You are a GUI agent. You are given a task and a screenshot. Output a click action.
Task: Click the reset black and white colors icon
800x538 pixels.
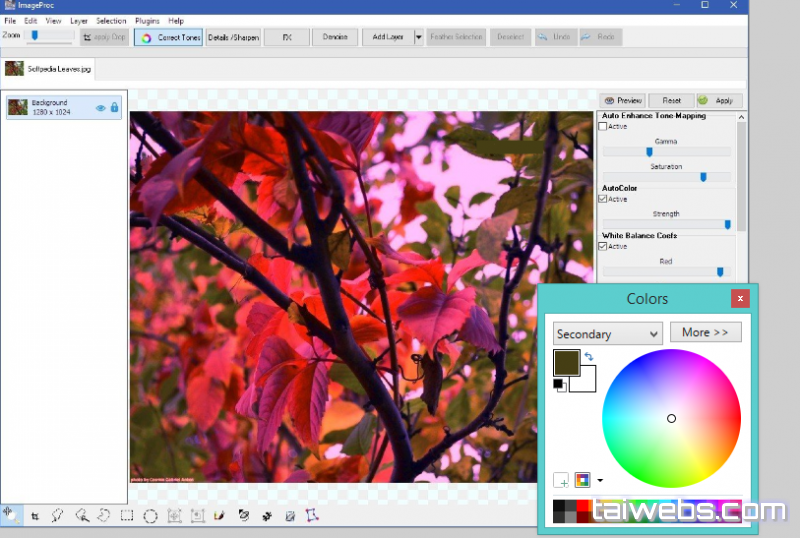click(559, 385)
